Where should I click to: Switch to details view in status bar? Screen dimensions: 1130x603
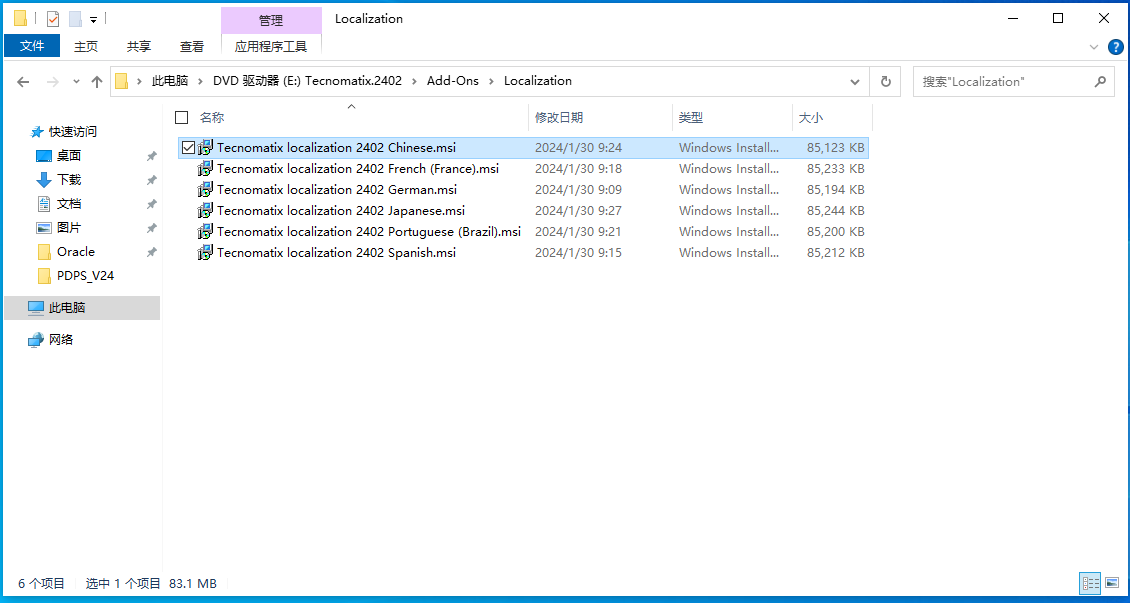point(1090,583)
